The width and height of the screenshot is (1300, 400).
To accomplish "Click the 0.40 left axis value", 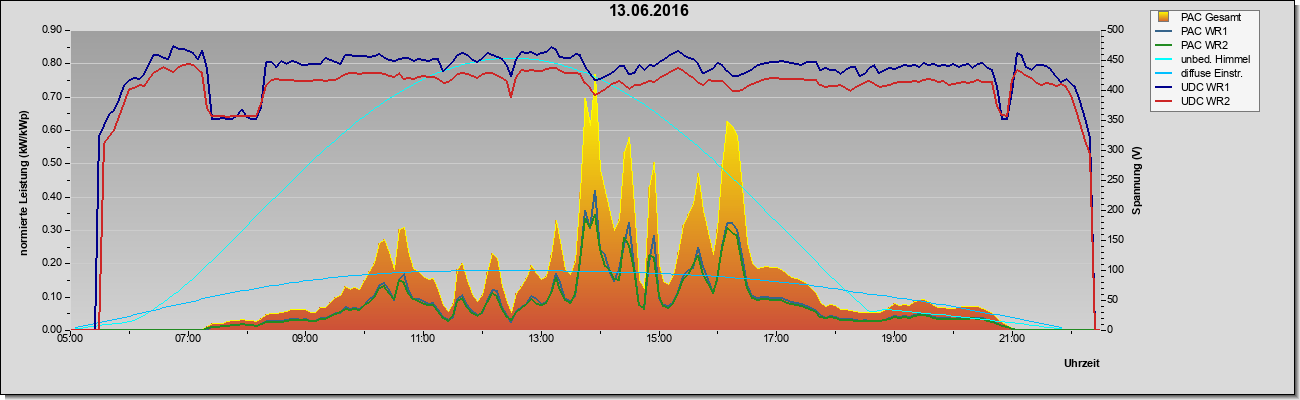I will [51, 196].
